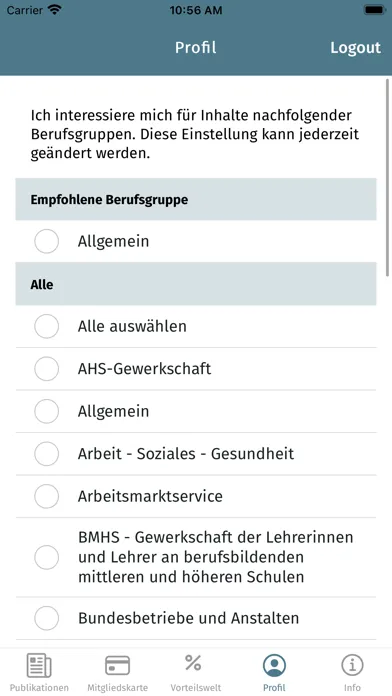Open the Vorteilswelt percent icon
This screenshot has width=392, height=696.
coord(193,663)
